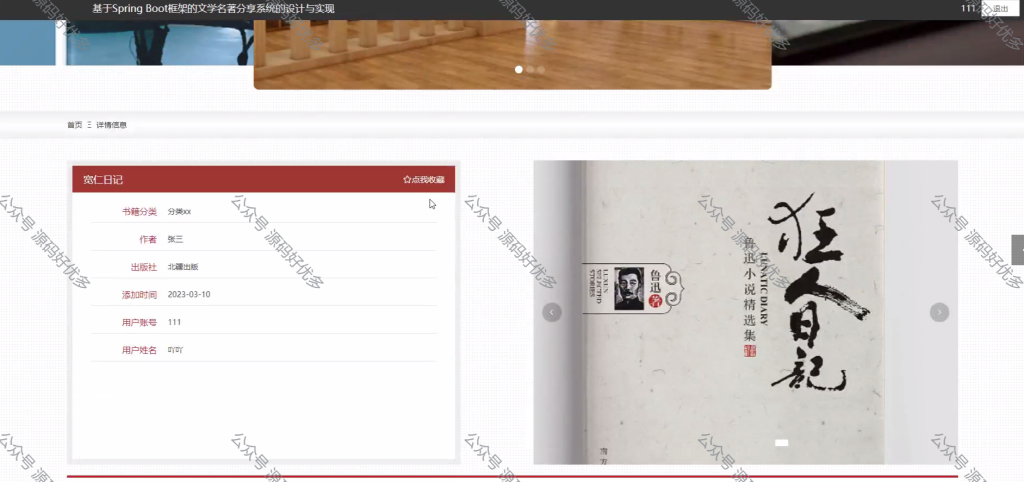Open user account 111 in top bar

tap(968, 8)
